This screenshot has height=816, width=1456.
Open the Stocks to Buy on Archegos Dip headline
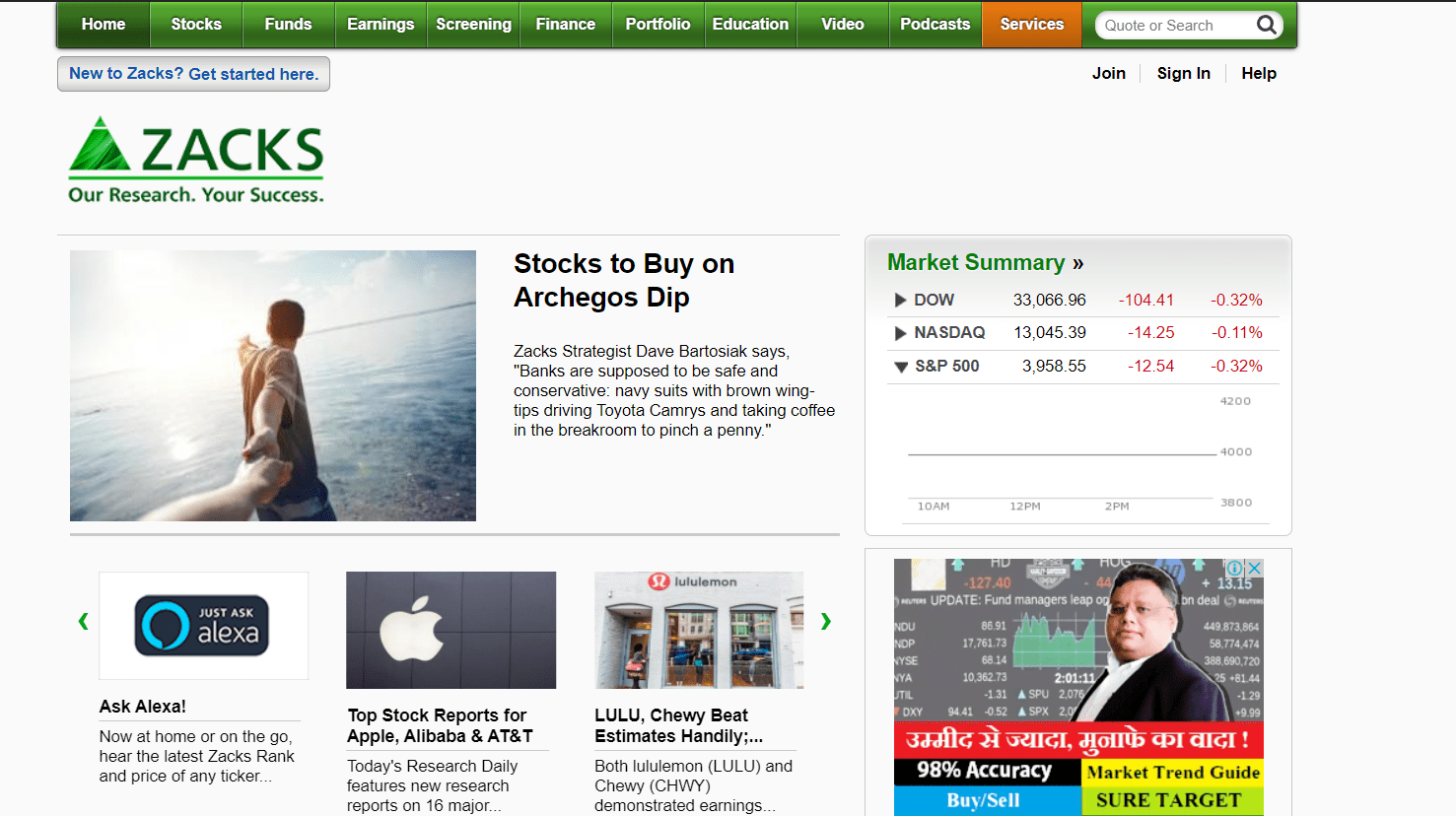point(624,280)
